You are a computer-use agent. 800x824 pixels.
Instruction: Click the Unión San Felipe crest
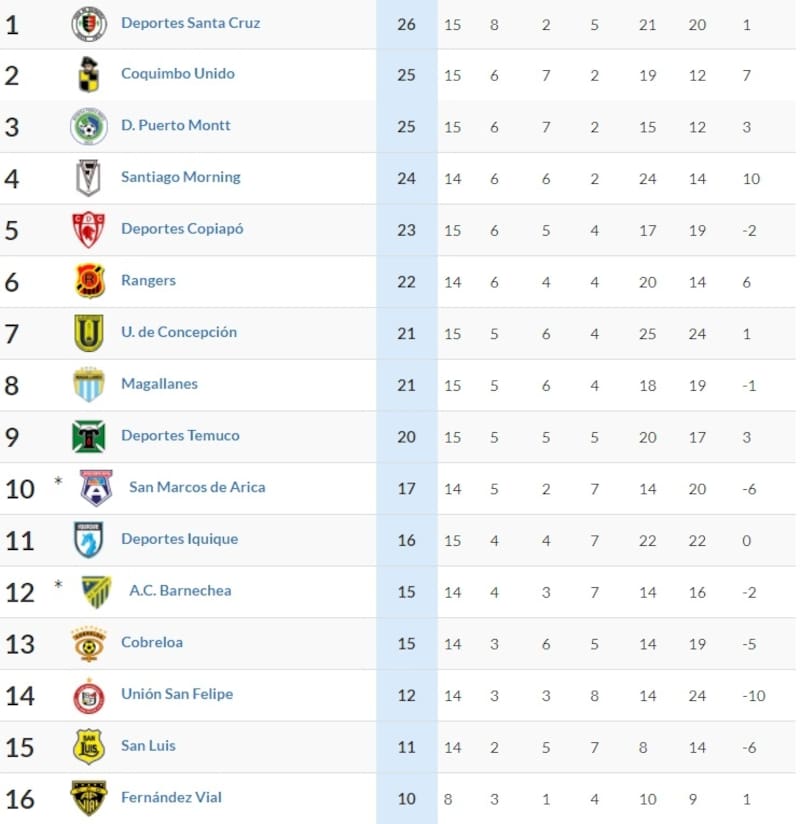pos(89,695)
